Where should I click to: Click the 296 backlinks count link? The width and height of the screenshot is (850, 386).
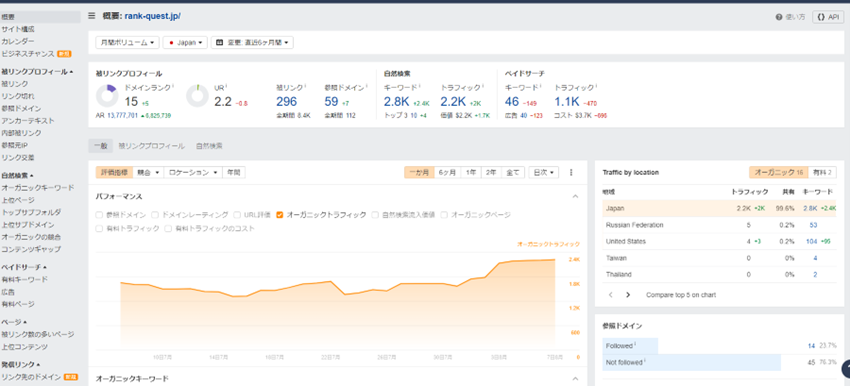(x=287, y=101)
